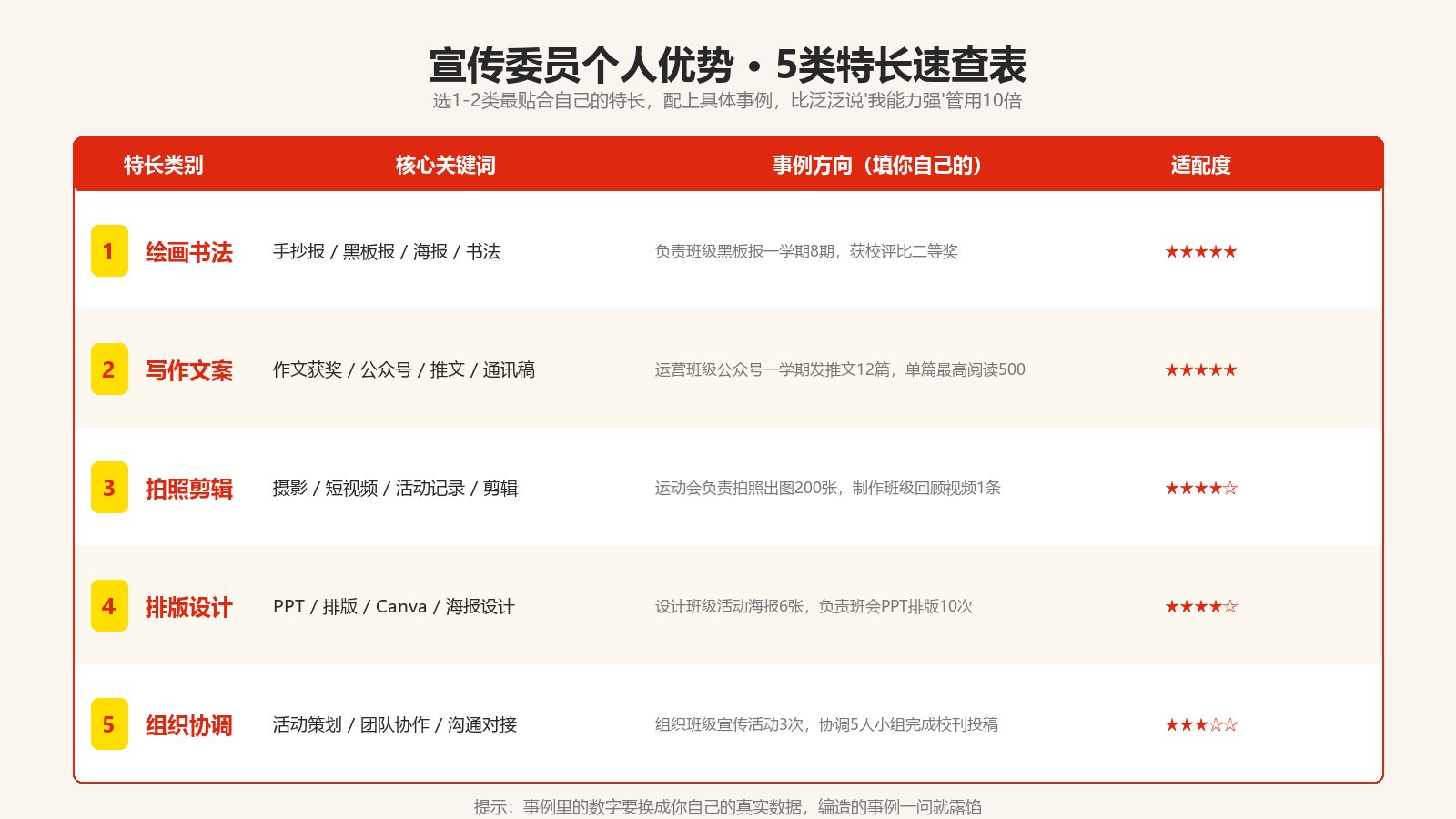Click example text 负责班级黑板报一学期8期
Viewport: 1456px width, 819px height.
tap(744, 251)
